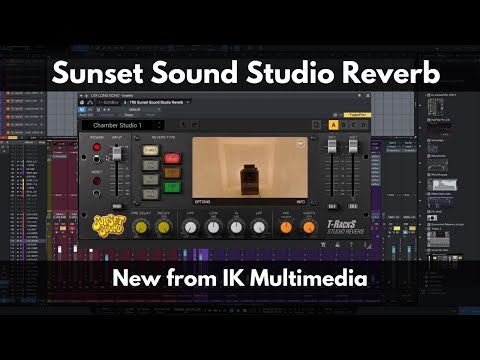
Task: Click the Mod orange knob
Action: pos(286,228)
